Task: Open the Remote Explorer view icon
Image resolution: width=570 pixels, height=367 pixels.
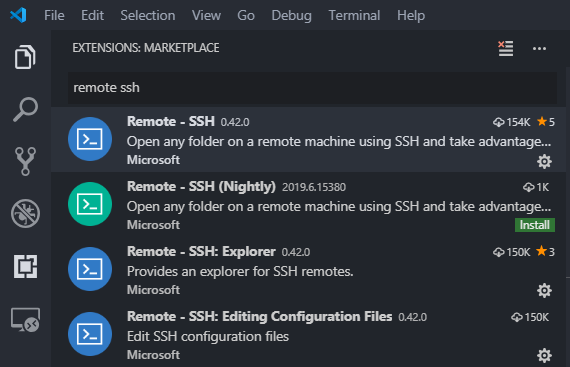Action: point(25,320)
